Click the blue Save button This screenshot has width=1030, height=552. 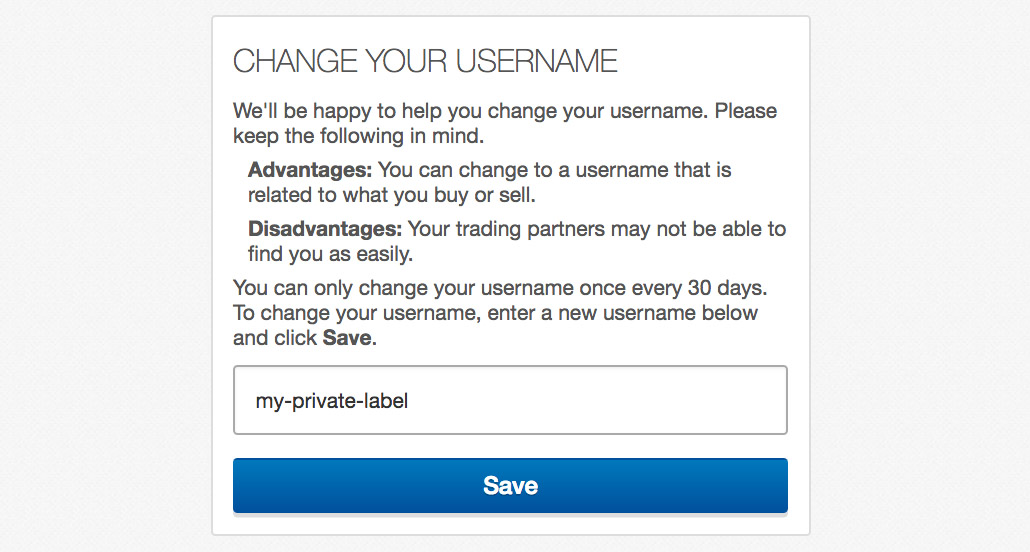[x=510, y=486]
